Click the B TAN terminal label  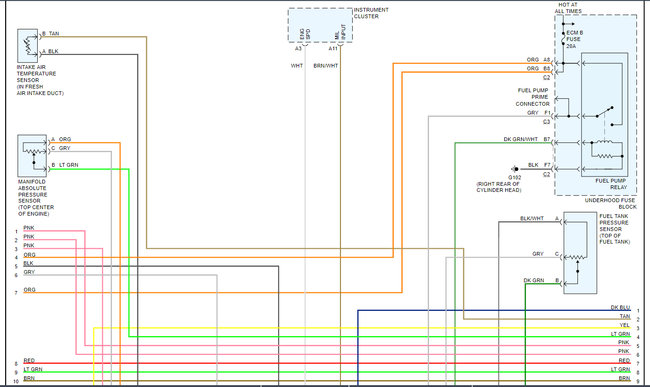[51, 33]
